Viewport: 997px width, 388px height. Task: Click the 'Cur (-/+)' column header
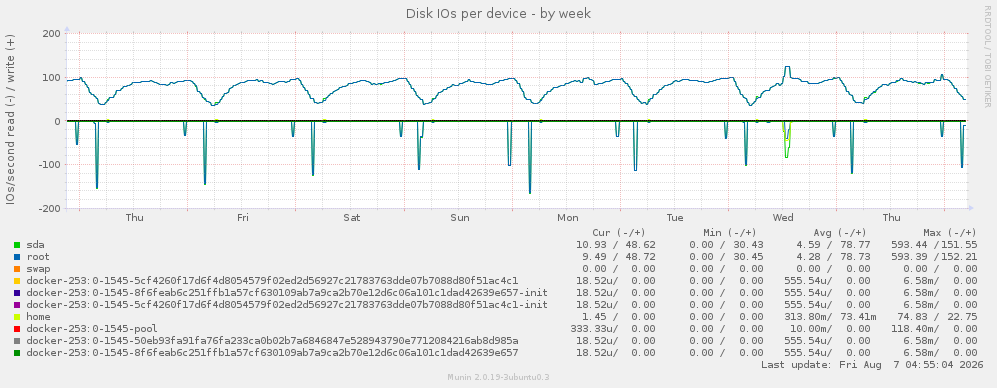619,233
